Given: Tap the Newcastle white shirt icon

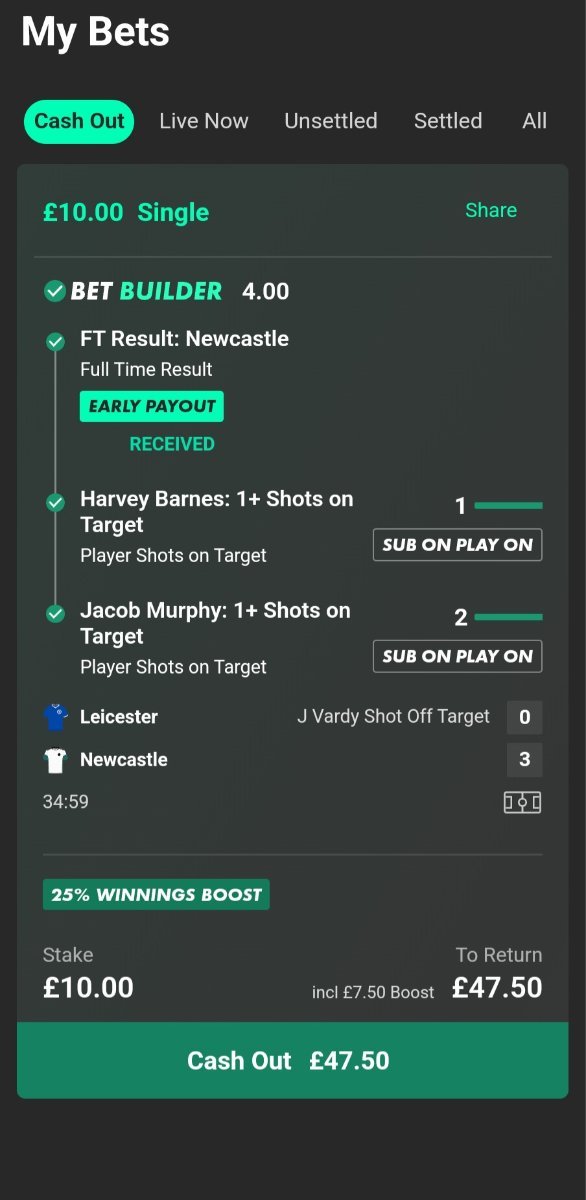Looking at the screenshot, I should 55,760.
